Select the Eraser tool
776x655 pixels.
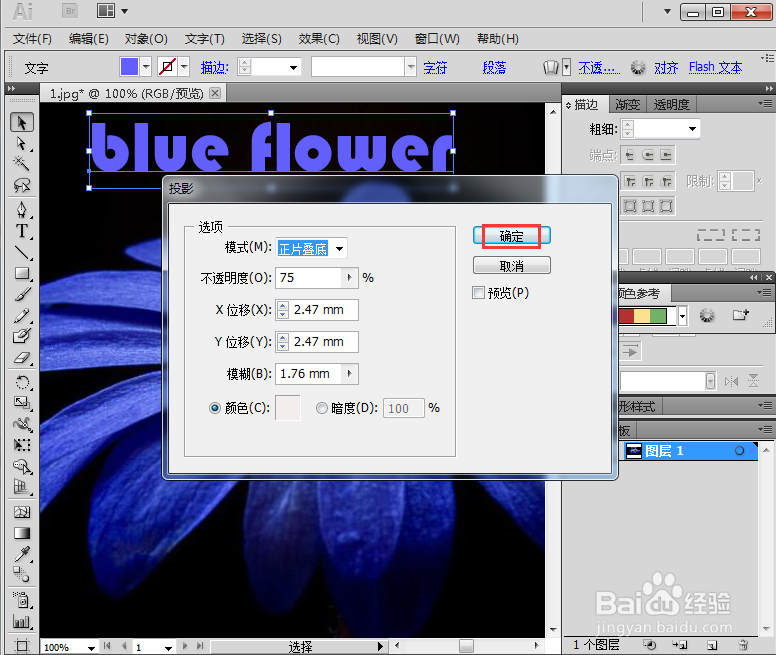click(22, 358)
